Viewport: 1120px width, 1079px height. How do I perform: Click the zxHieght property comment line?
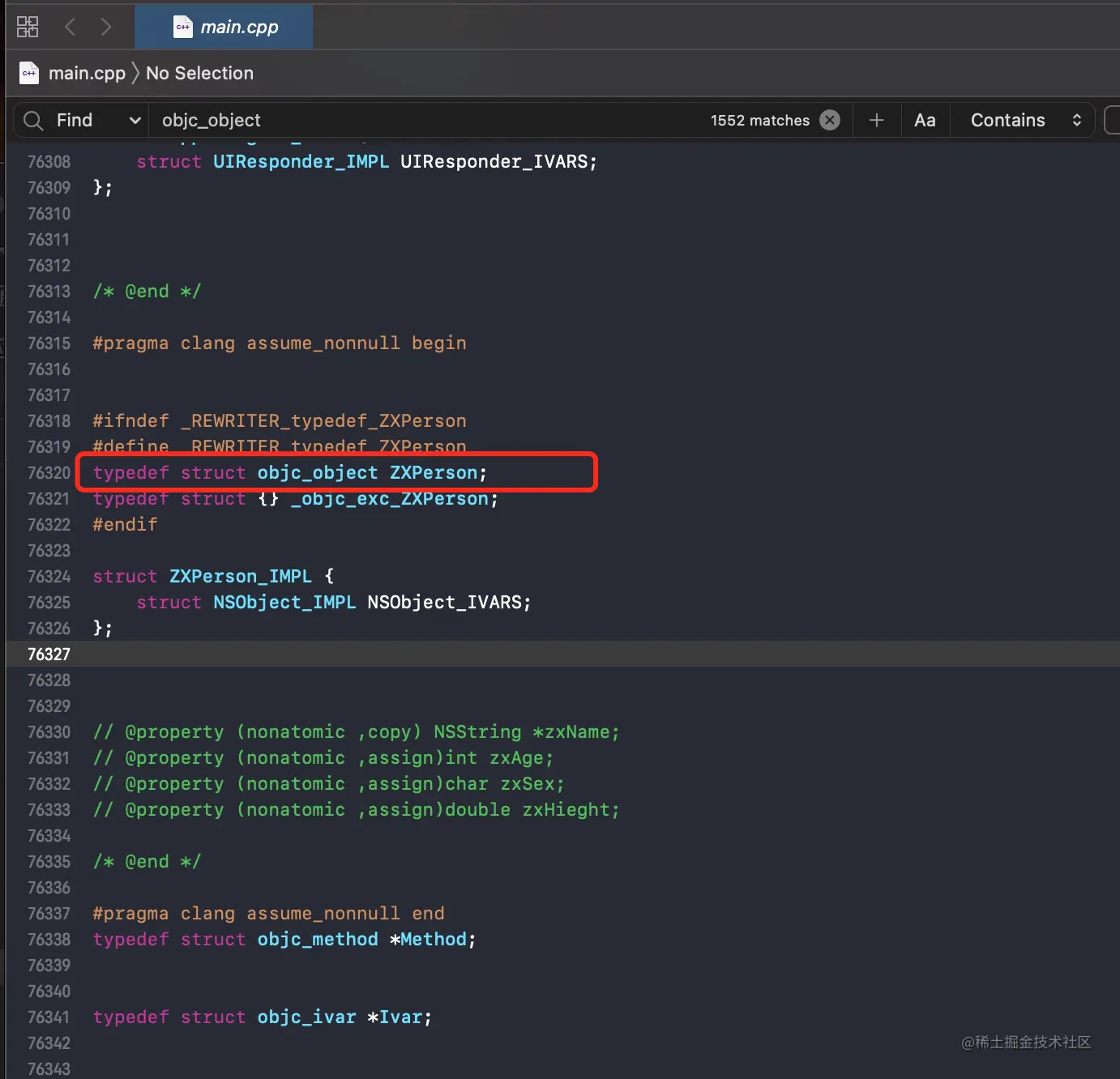pyautogui.click(x=356, y=810)
